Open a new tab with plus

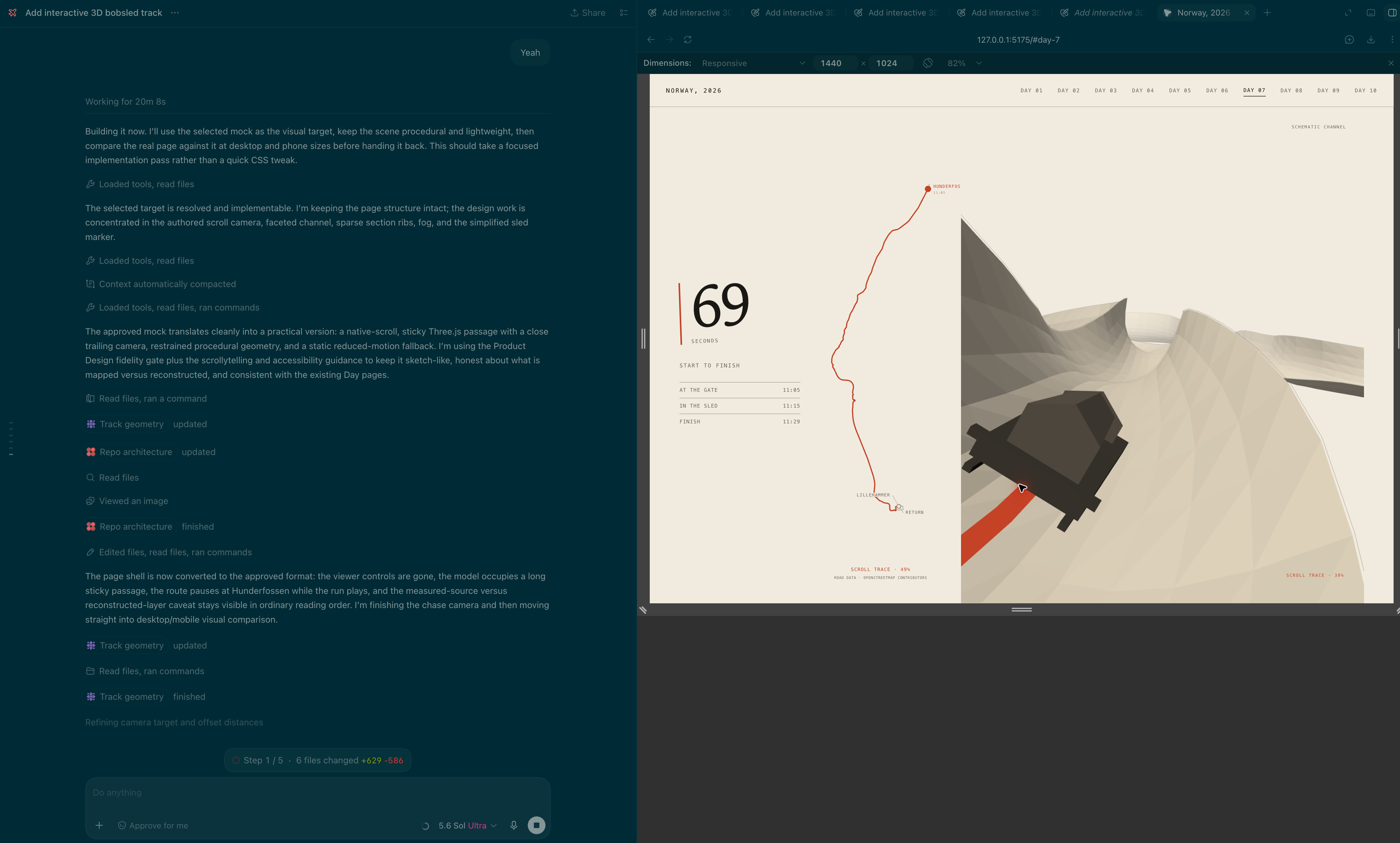coord(1267,13)
